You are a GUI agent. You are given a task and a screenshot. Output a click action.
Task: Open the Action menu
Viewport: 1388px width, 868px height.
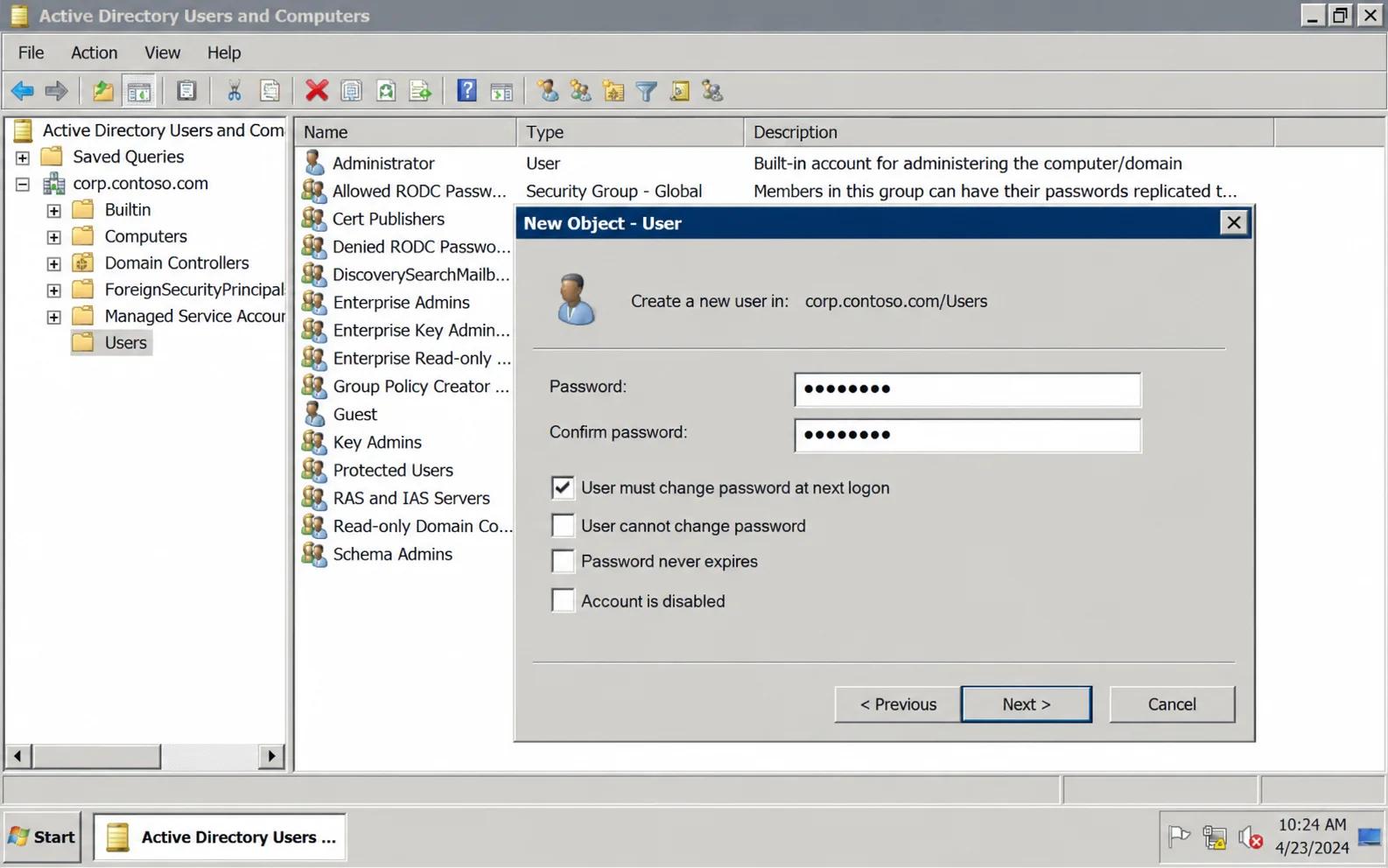coord(94,52)
